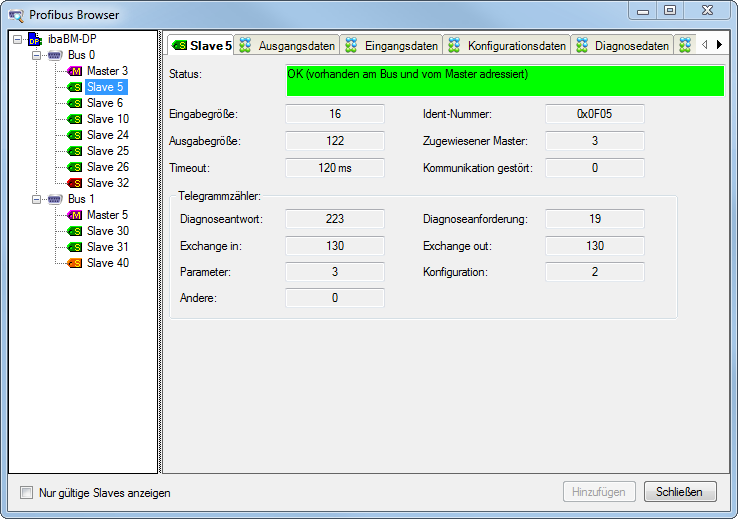
Task: Close the Profibus Browser window
Action: point(707,10)
